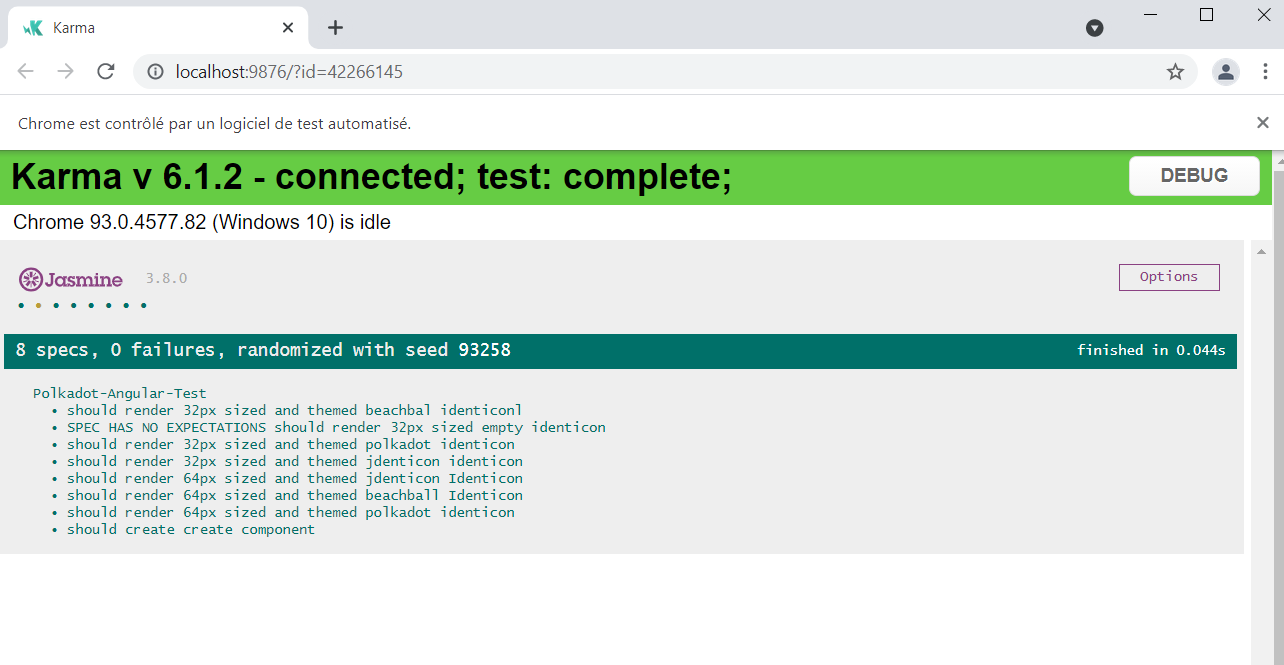Open spec 'should create create component'
Screen dimensions: 1284x665
pos(191,529)
